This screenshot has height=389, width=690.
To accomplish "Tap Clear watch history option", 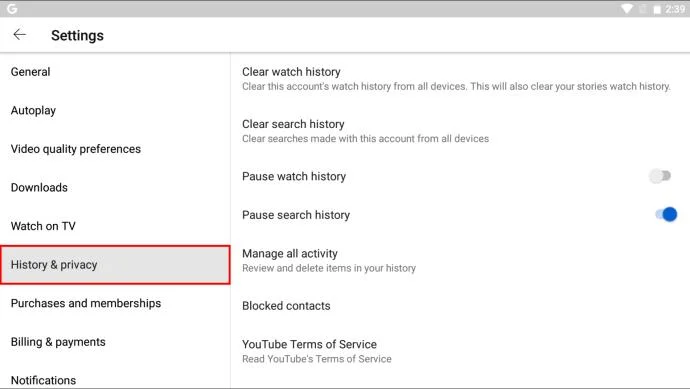I will pyautogui.click(x=460, y=79).
